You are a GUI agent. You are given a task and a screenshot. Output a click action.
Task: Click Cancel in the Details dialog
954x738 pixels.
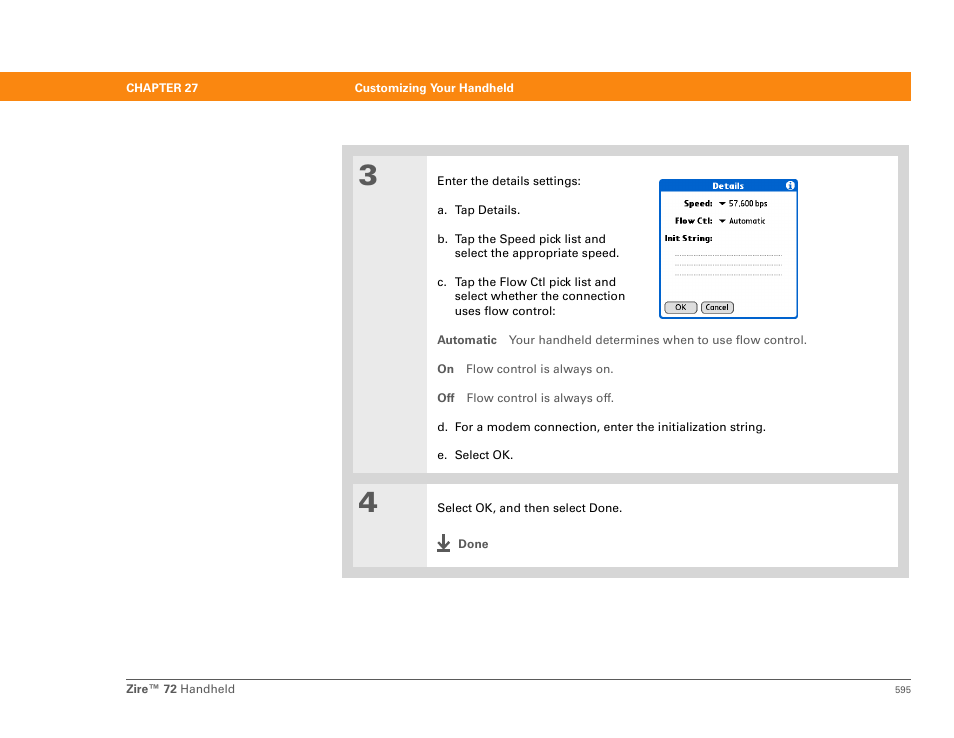tap(717, 307)
